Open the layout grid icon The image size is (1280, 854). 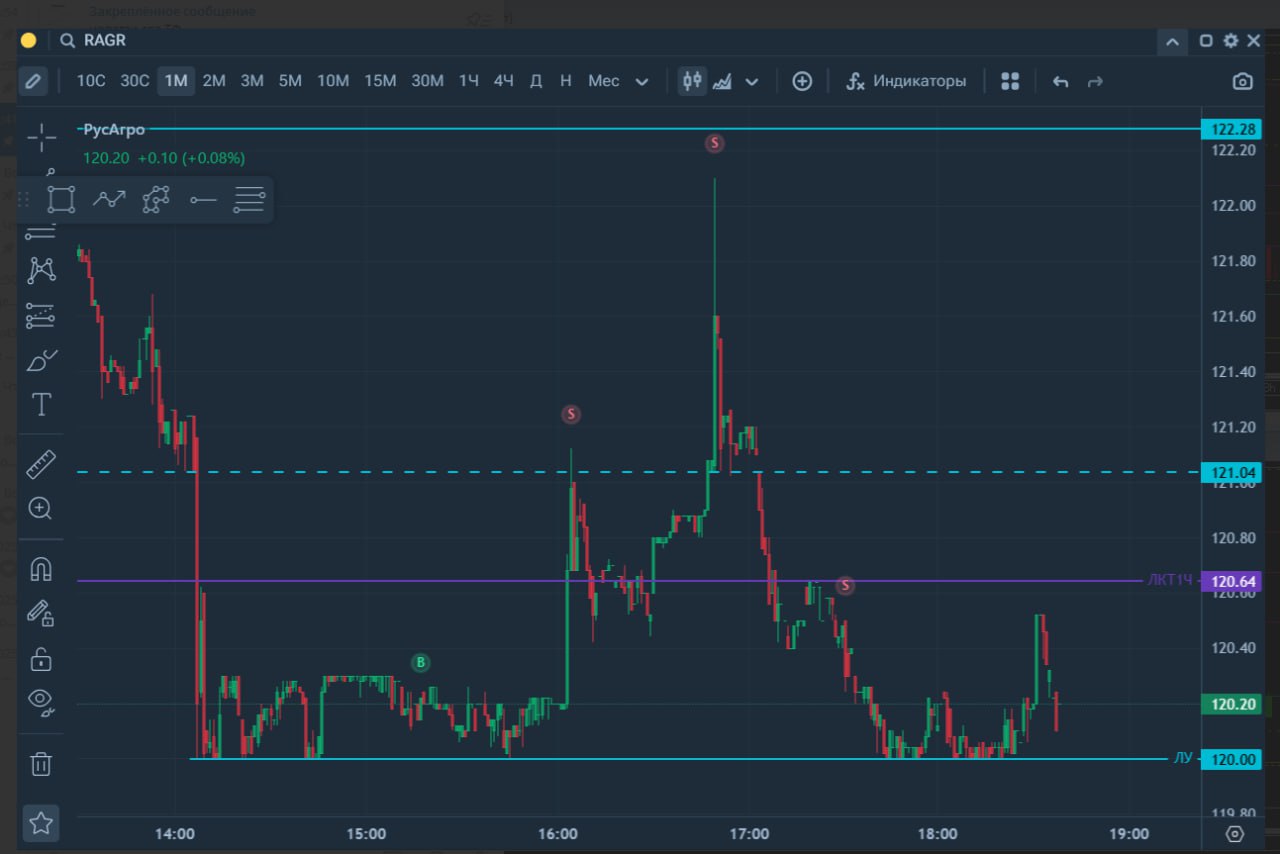tap(1010, 81)
